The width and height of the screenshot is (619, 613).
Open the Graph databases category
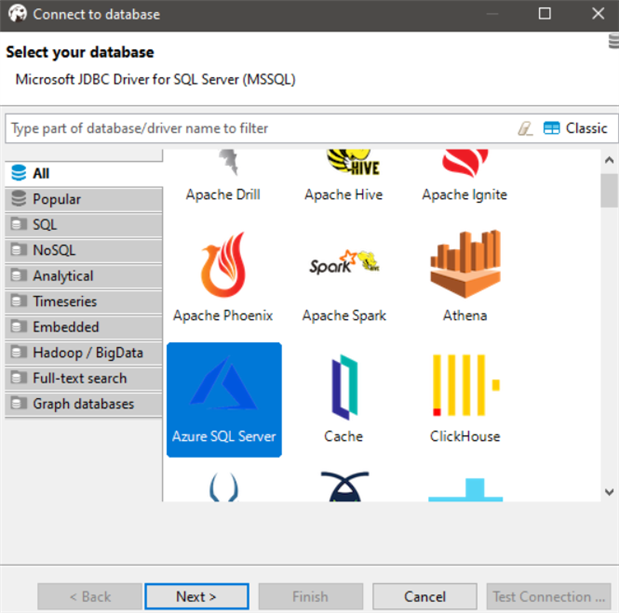83,404
